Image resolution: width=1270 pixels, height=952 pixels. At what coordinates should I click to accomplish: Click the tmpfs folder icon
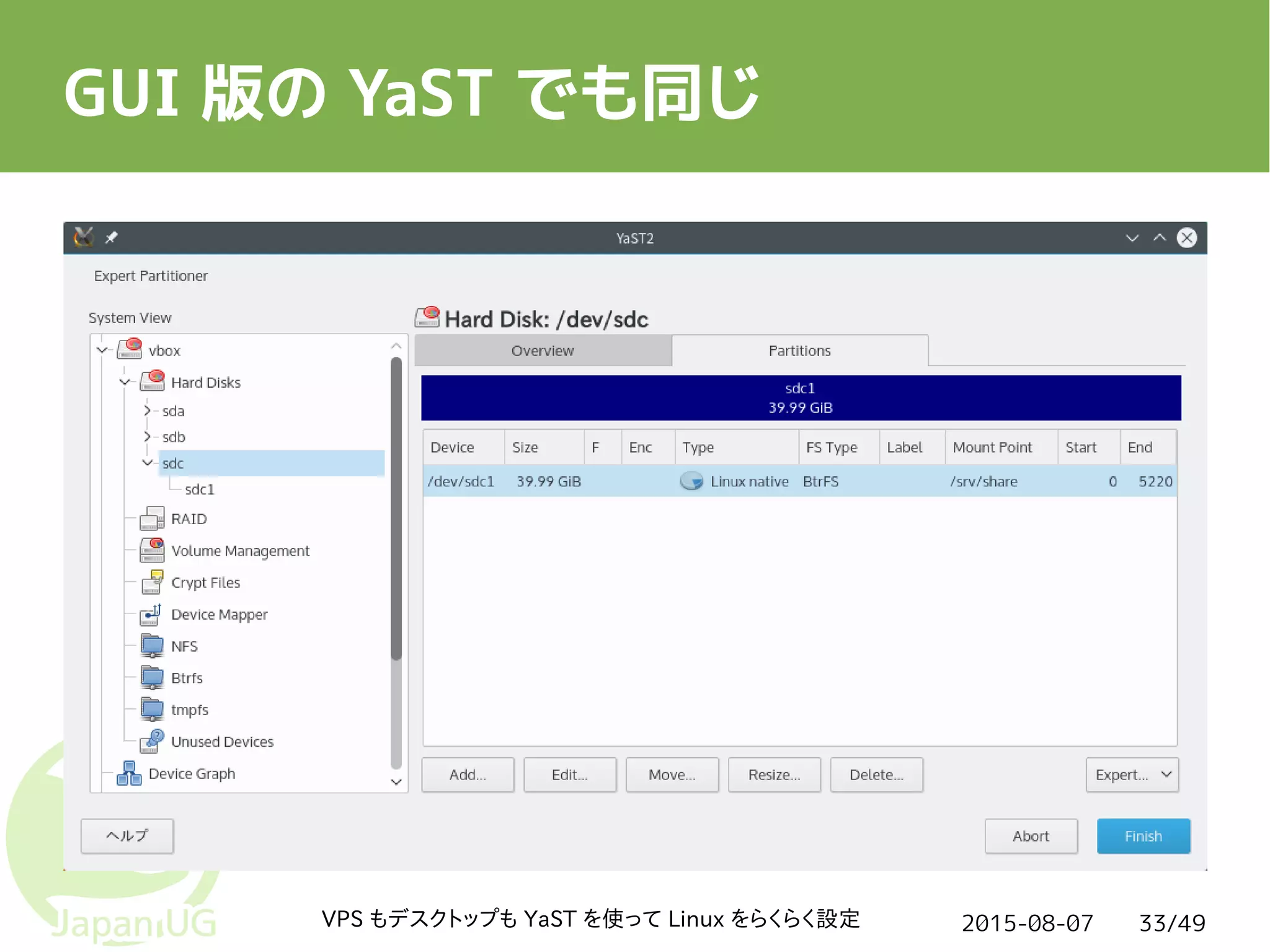click(153, 710)
